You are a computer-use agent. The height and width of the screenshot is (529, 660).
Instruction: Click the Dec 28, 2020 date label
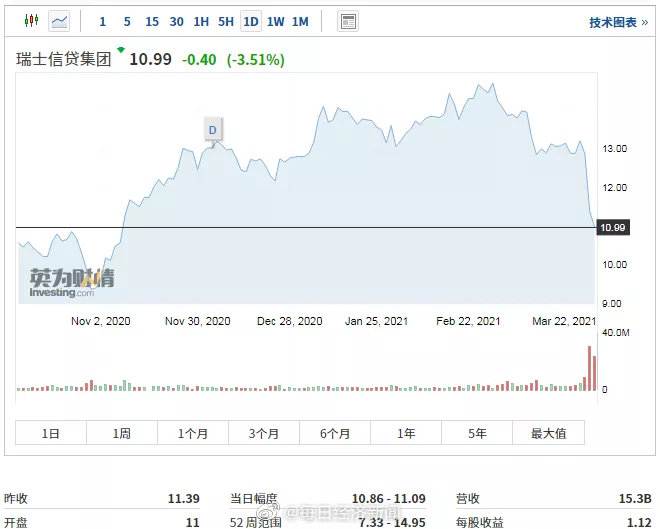(290, 321)
